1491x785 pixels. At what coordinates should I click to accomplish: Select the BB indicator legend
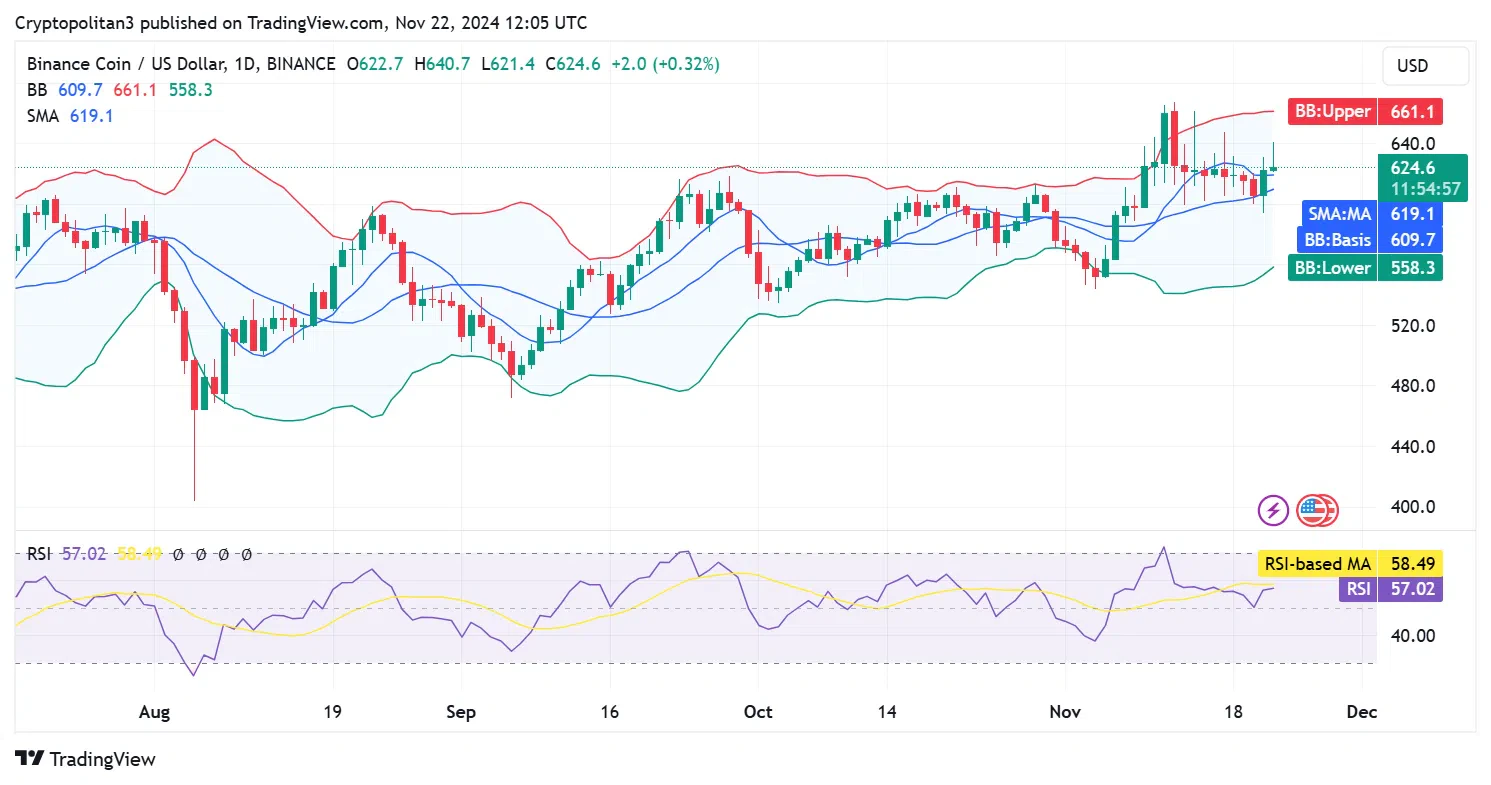click(120, 90)
